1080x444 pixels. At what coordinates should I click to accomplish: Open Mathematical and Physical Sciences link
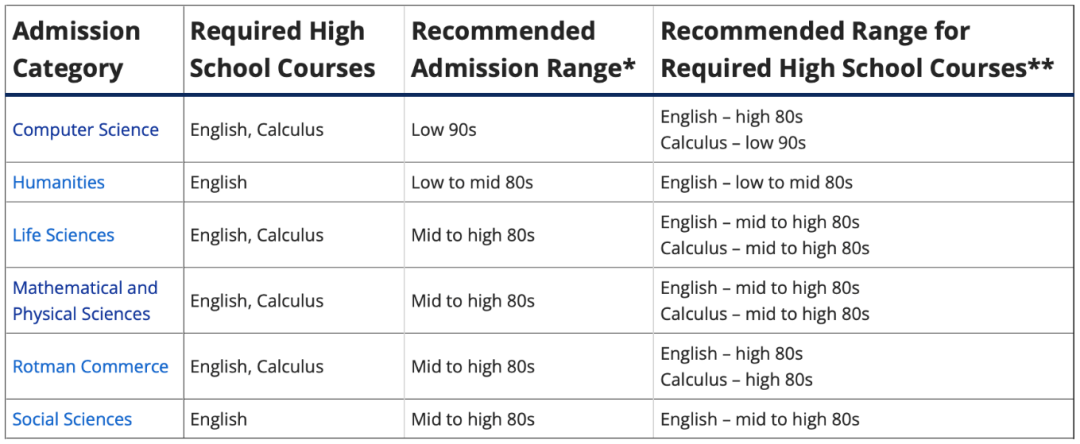85,301
